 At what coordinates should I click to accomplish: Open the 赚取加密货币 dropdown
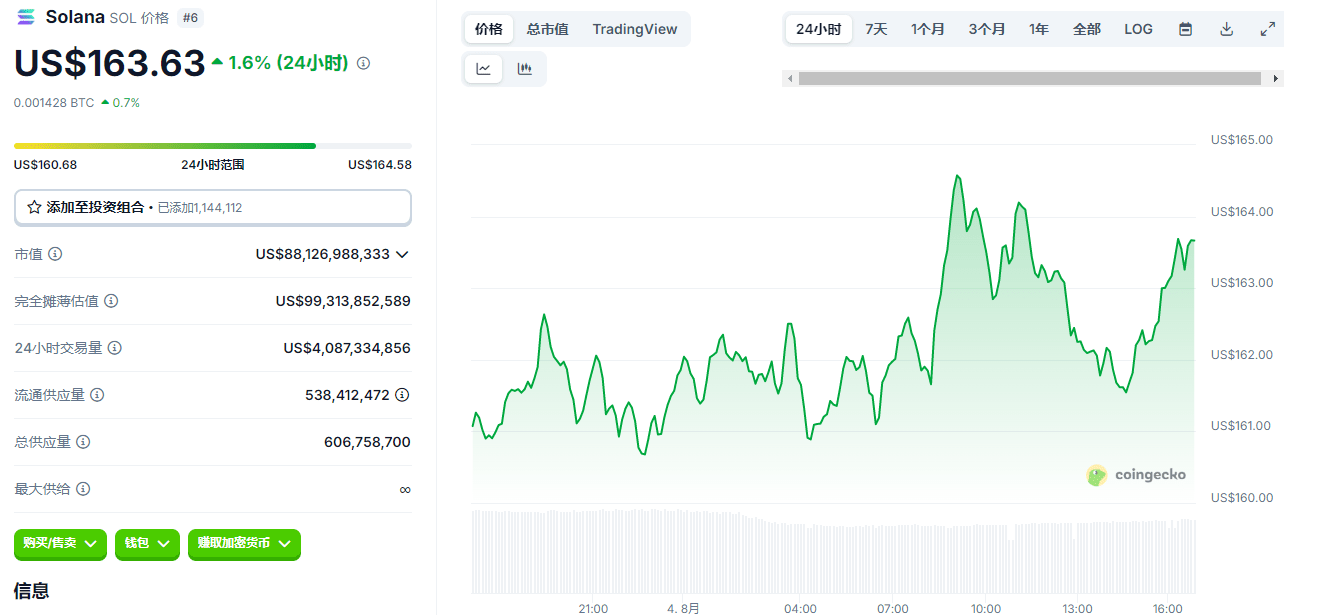click(244, 543)
